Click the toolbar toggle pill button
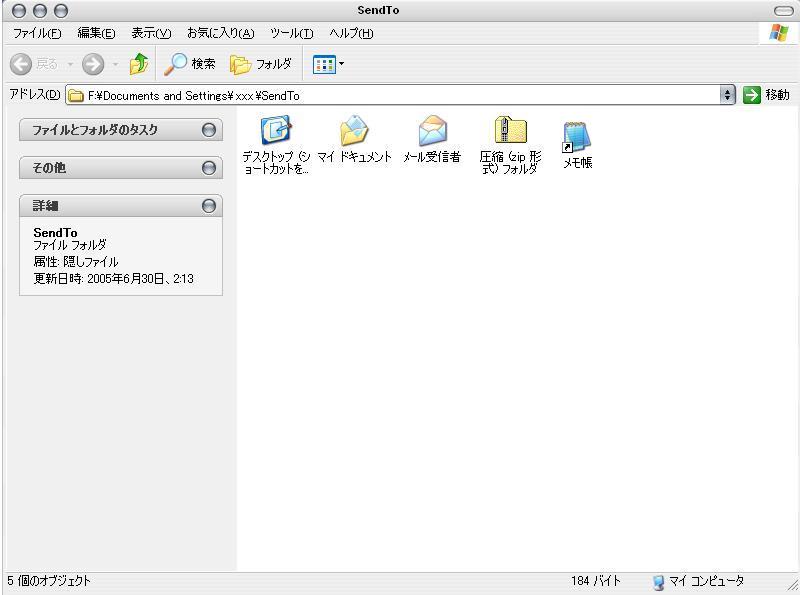 click(x=783, y=11)
